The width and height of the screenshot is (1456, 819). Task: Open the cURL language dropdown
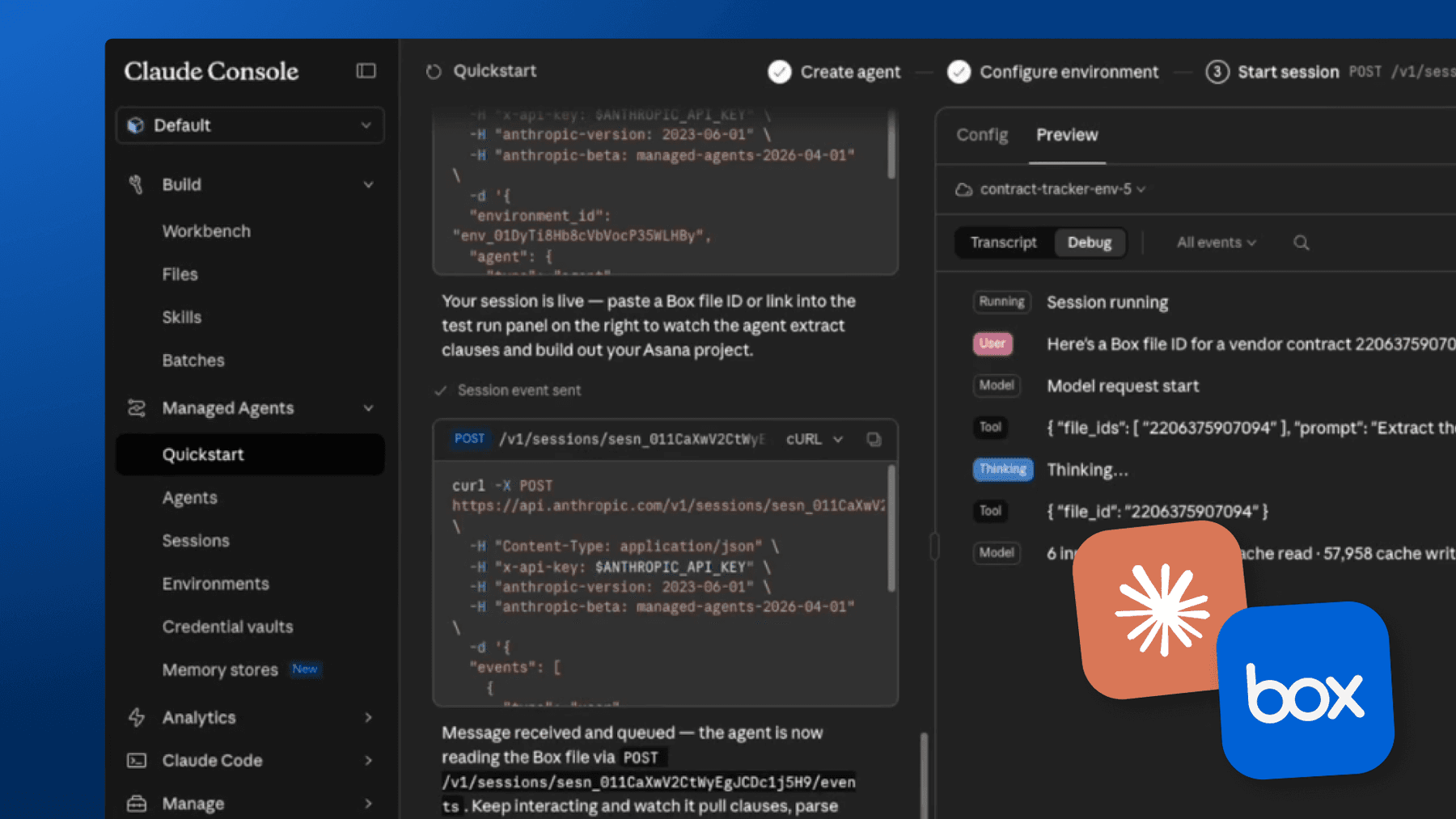point(815,439)
